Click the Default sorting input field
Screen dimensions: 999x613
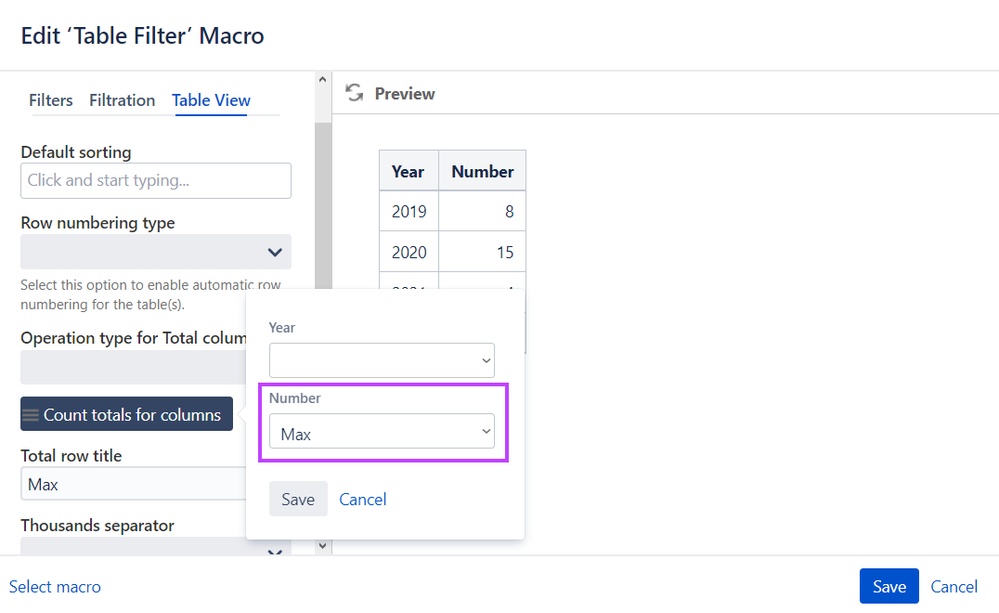click(x=155, y=180)
